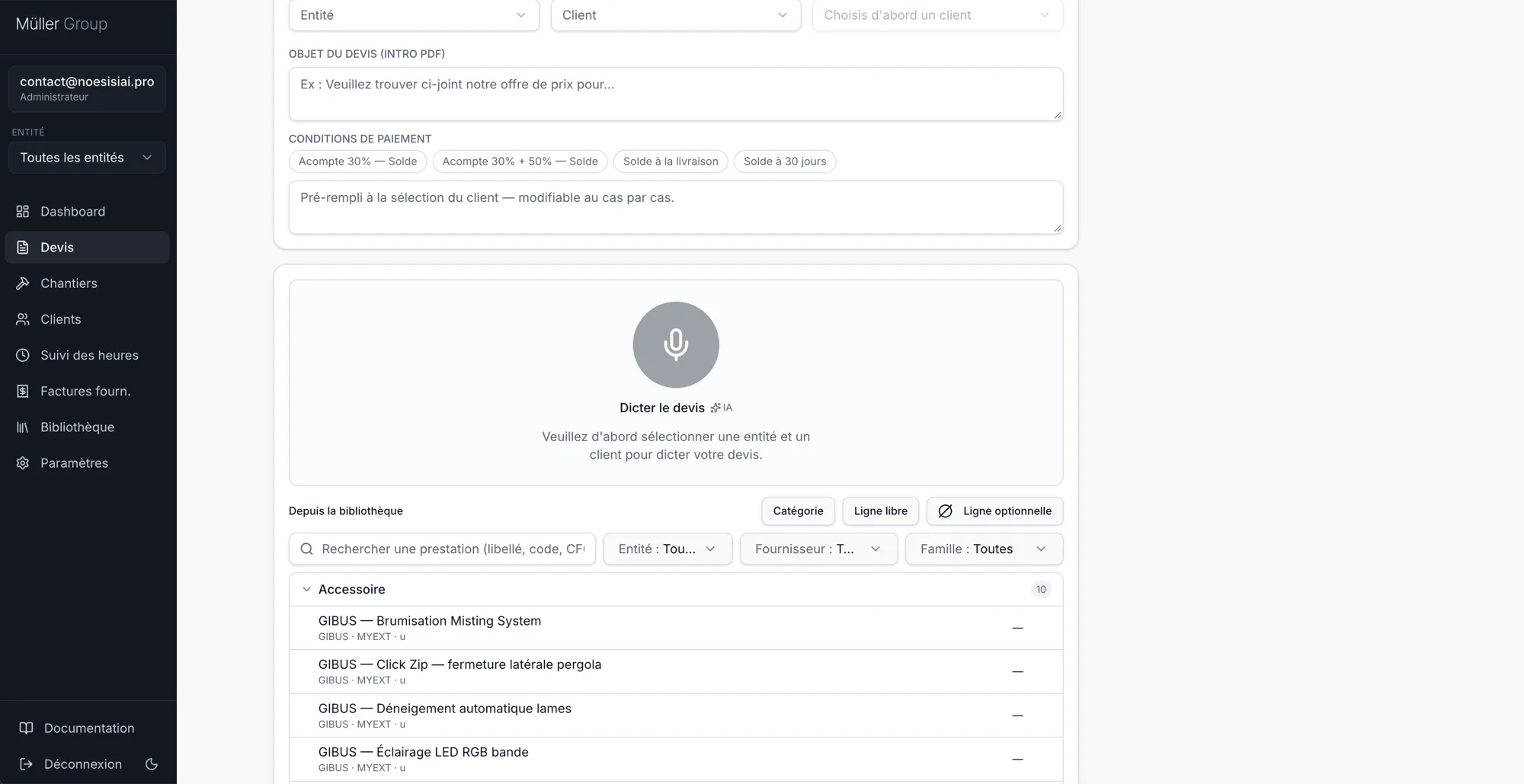The image size is (1524, 784).
Task: Open the Clients page
Action: click(87, 318)
